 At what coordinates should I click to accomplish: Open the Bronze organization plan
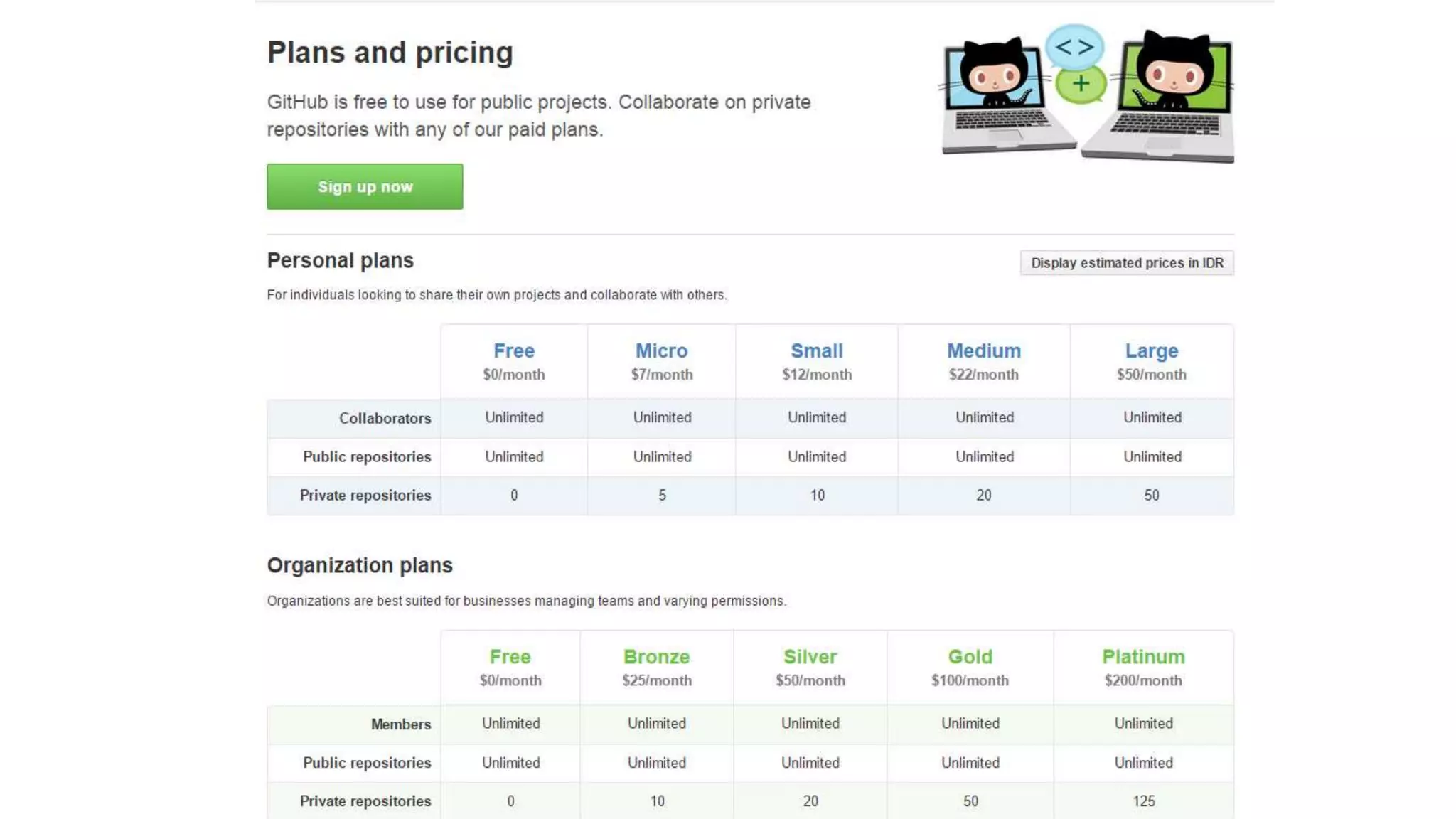tap(656, 657)
